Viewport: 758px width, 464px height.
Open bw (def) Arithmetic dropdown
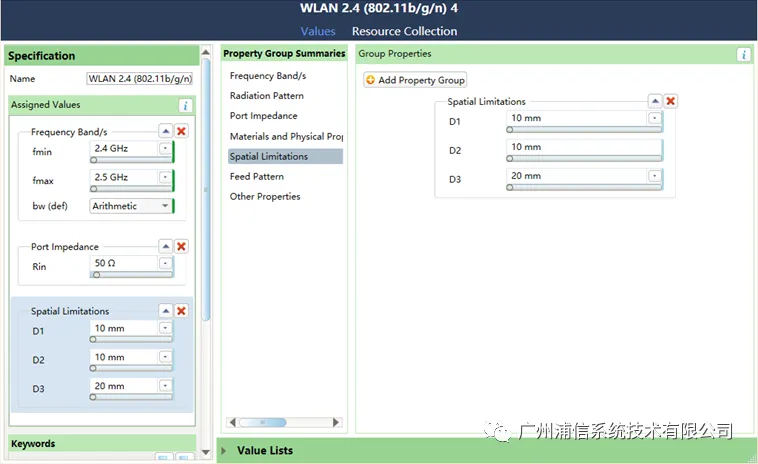[x=165, y=206]
